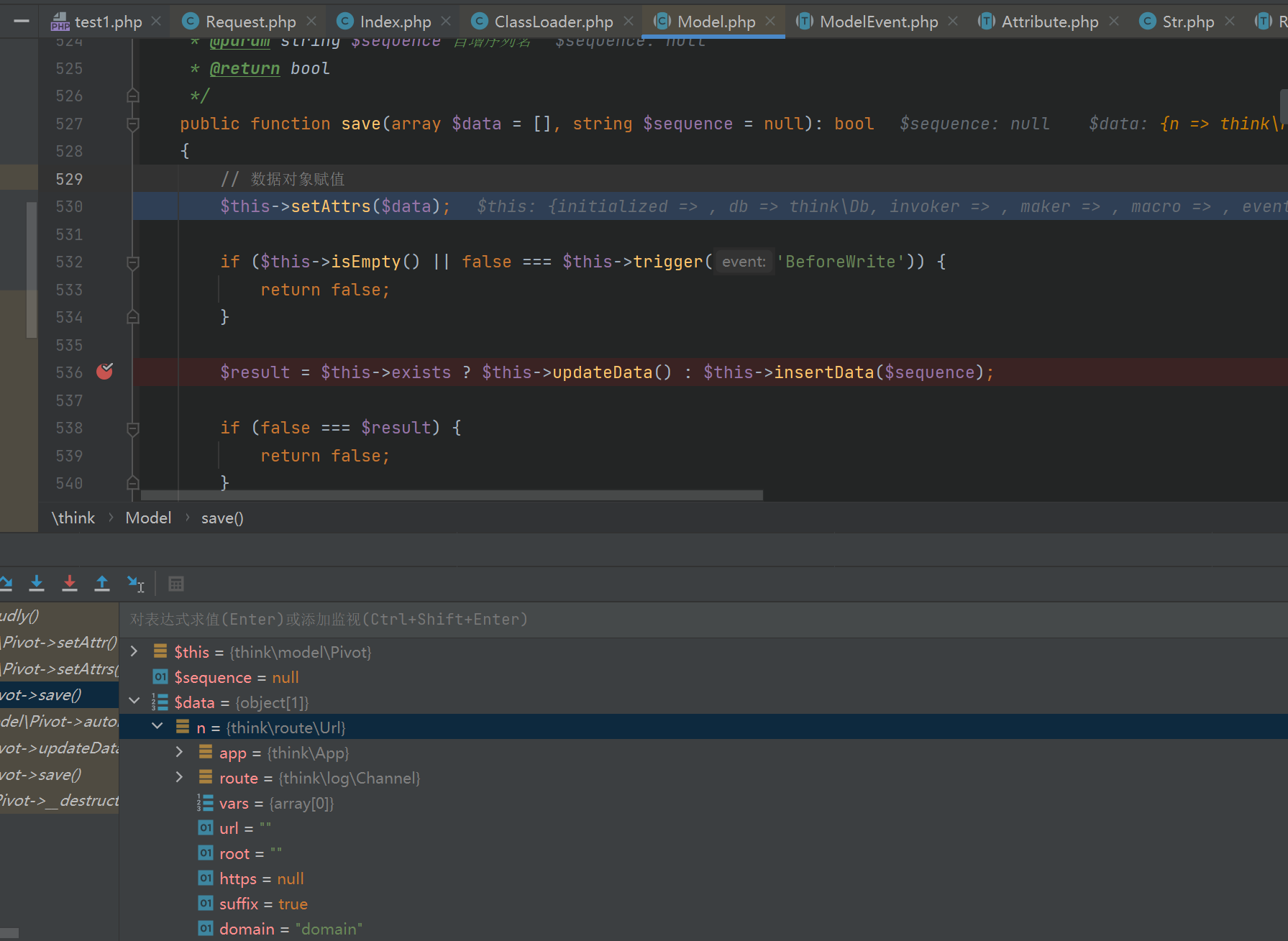Fold the closing brace marker at line 540

(133, 483)
